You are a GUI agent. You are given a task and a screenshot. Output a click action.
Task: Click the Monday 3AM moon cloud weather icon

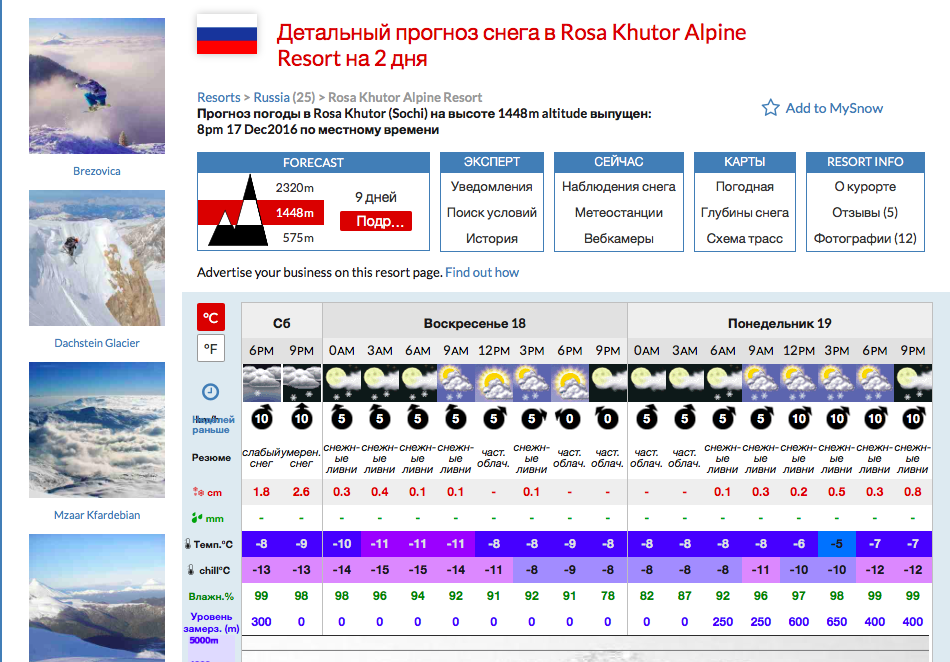[685, 383]
